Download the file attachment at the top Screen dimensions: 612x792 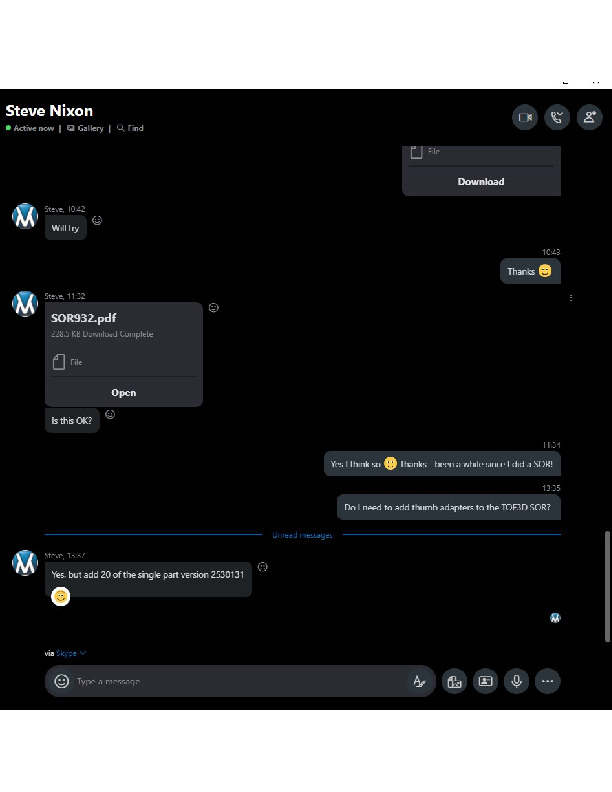point(481,181)
